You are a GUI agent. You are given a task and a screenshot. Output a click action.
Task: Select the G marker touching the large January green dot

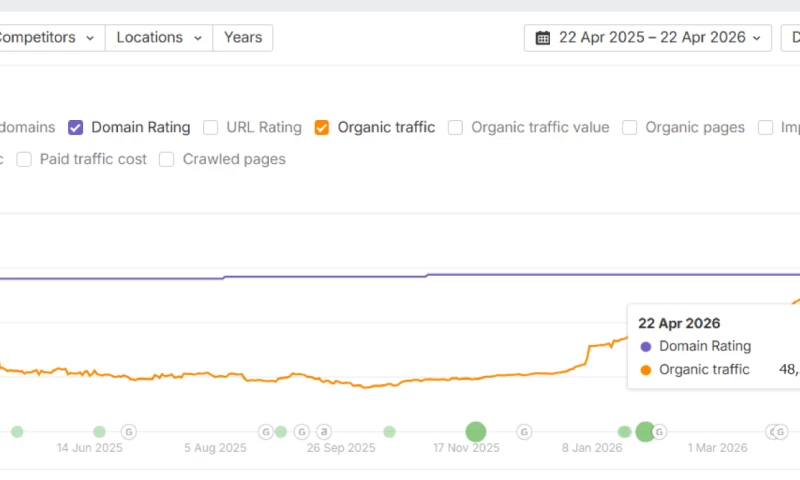(660, 432)
